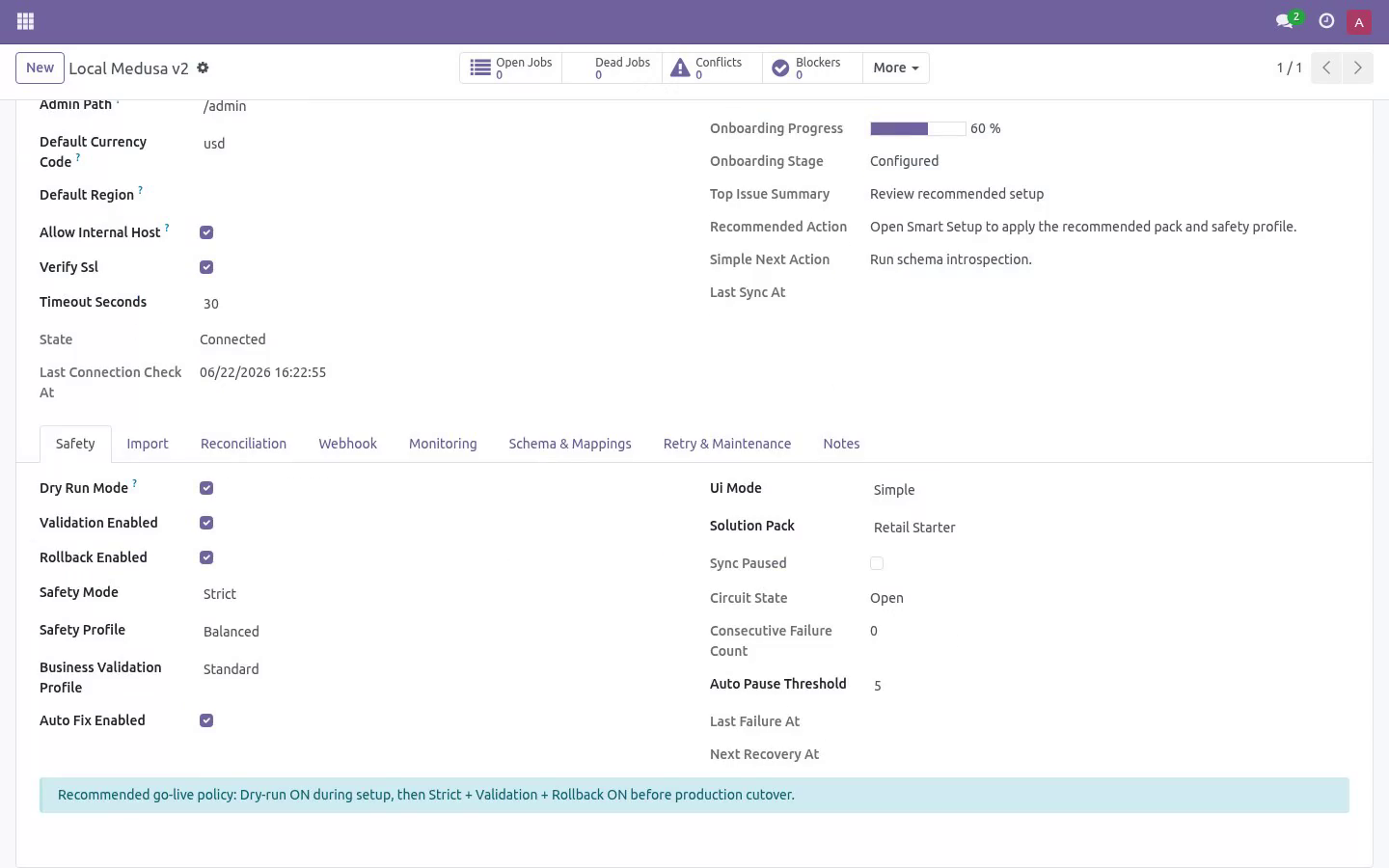Open the Retry & Maintenance tab
Screen dimensions: 1389x868
tap(727, 444)
